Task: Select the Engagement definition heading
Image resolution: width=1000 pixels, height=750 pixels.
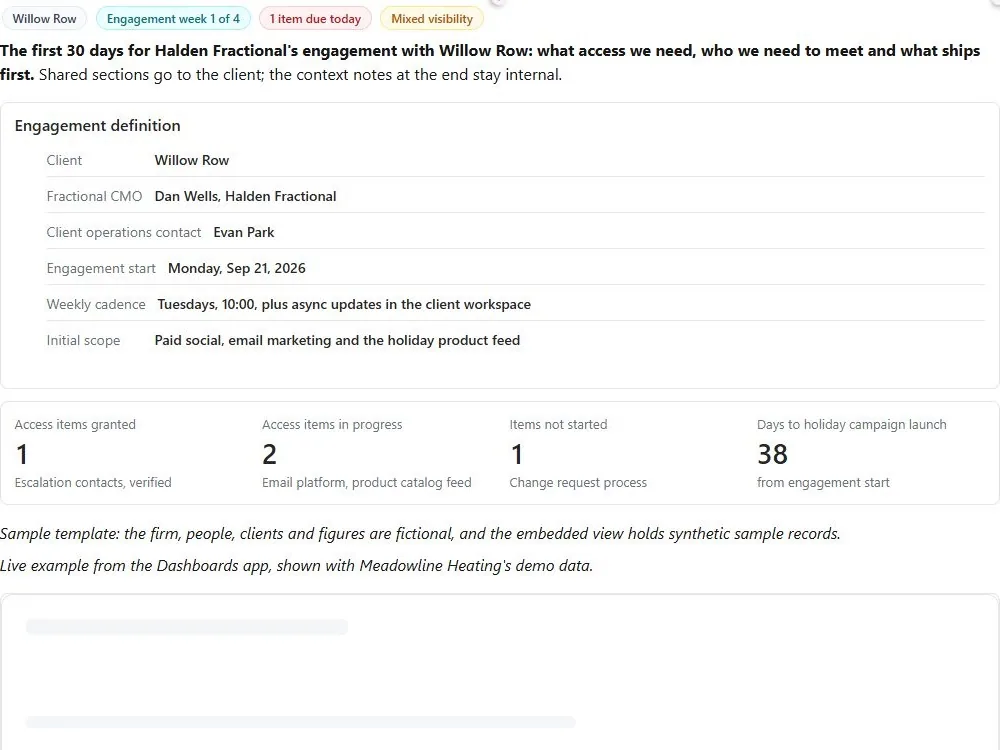Action: tap(98, 126)
